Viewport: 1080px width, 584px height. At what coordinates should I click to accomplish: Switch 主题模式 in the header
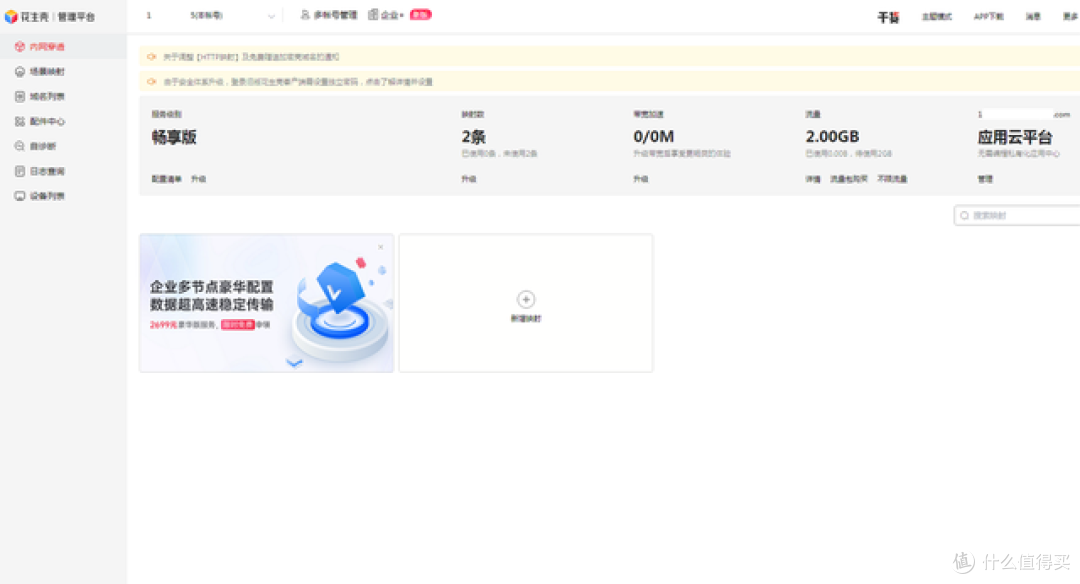pos(937,17)
